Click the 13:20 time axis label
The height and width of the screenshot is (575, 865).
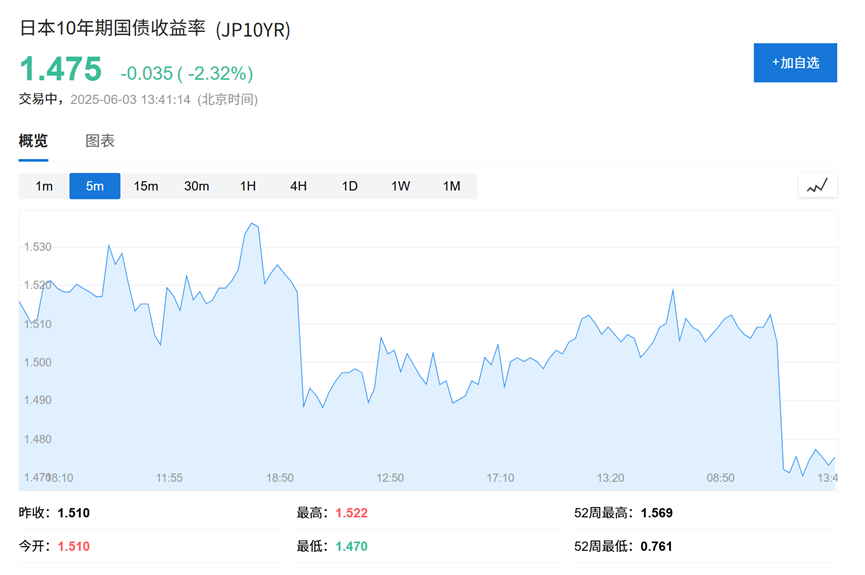(610, 478)
